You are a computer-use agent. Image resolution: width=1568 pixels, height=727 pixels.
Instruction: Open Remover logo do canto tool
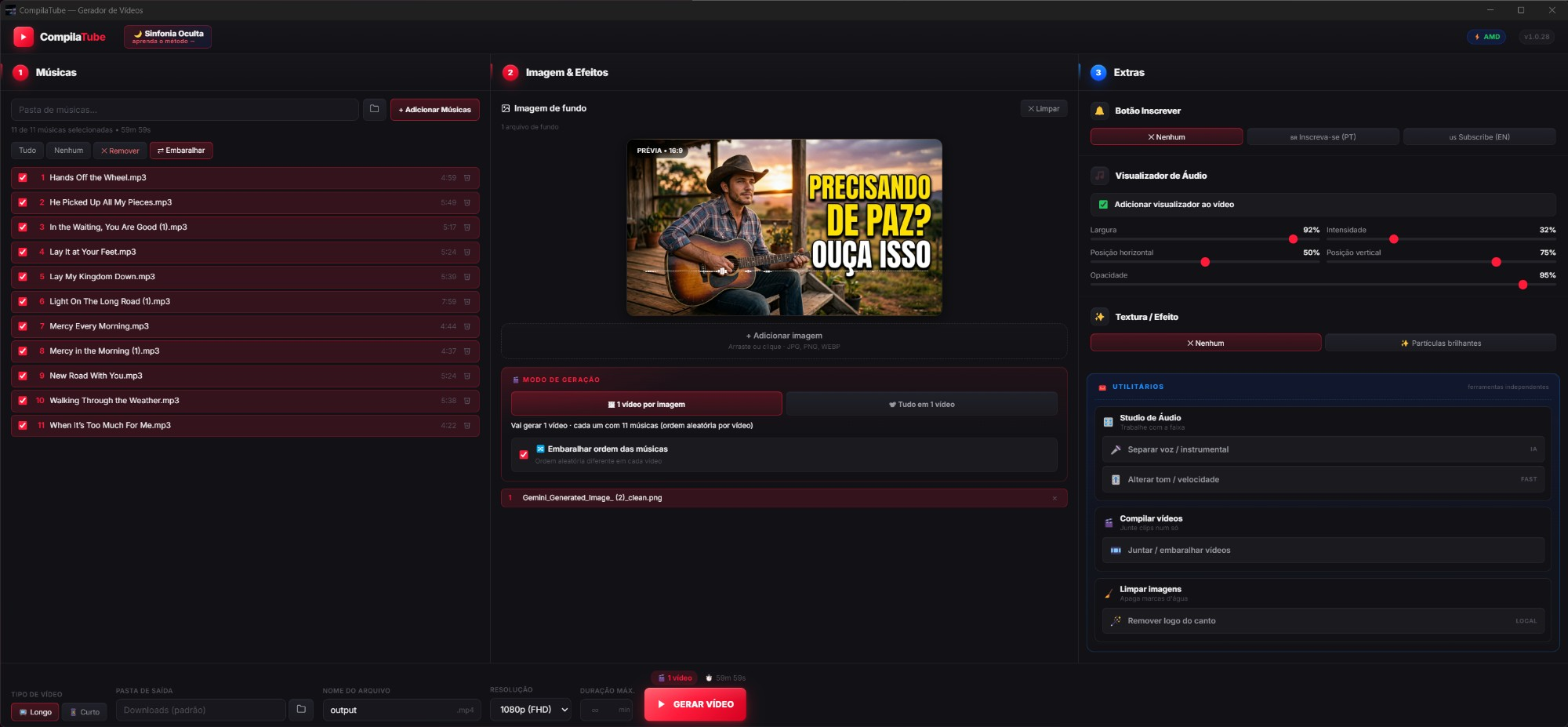(1323, 621)
